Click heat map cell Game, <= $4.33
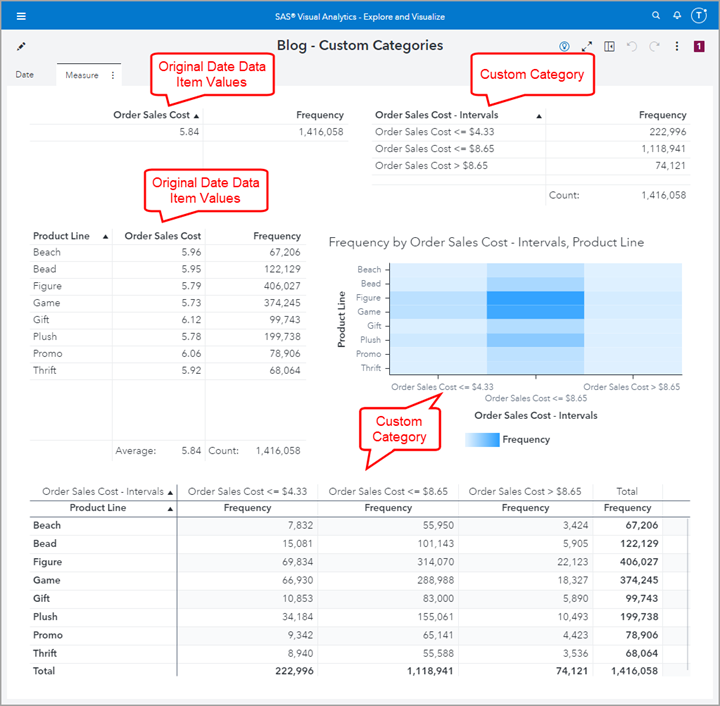This screenshot has height=706, width=720. coord(439,312)
